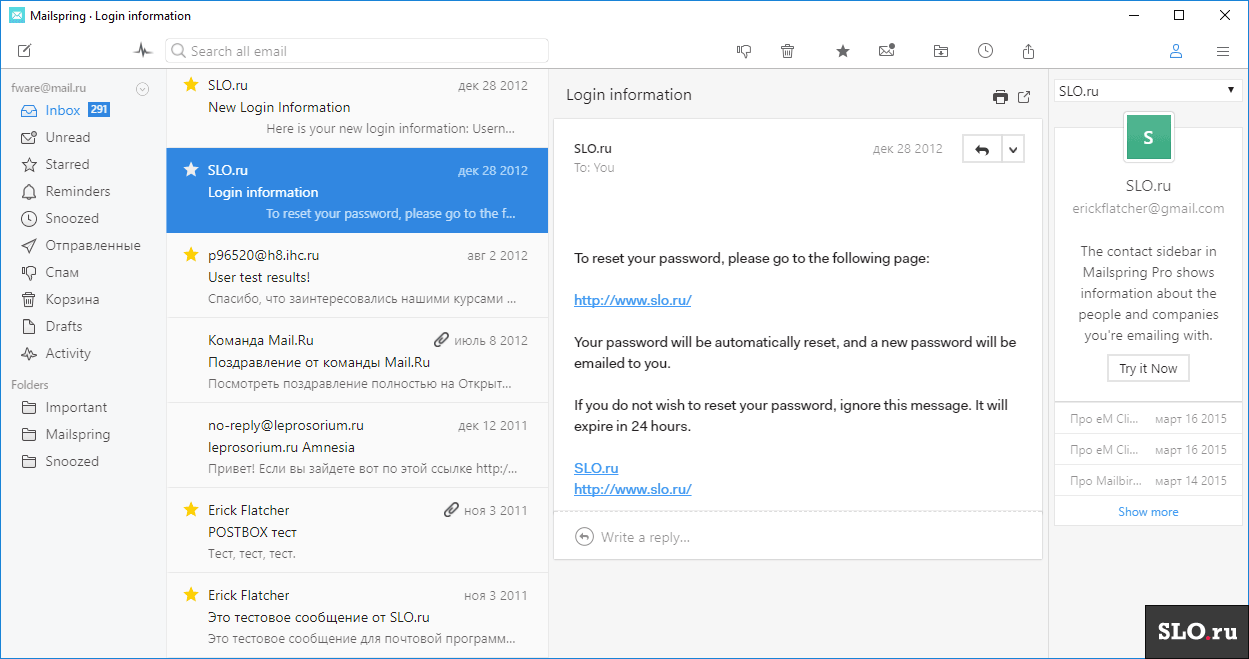Expand reply options dropdown arrow
The image size is (1249, 659).
(1013, 149)
